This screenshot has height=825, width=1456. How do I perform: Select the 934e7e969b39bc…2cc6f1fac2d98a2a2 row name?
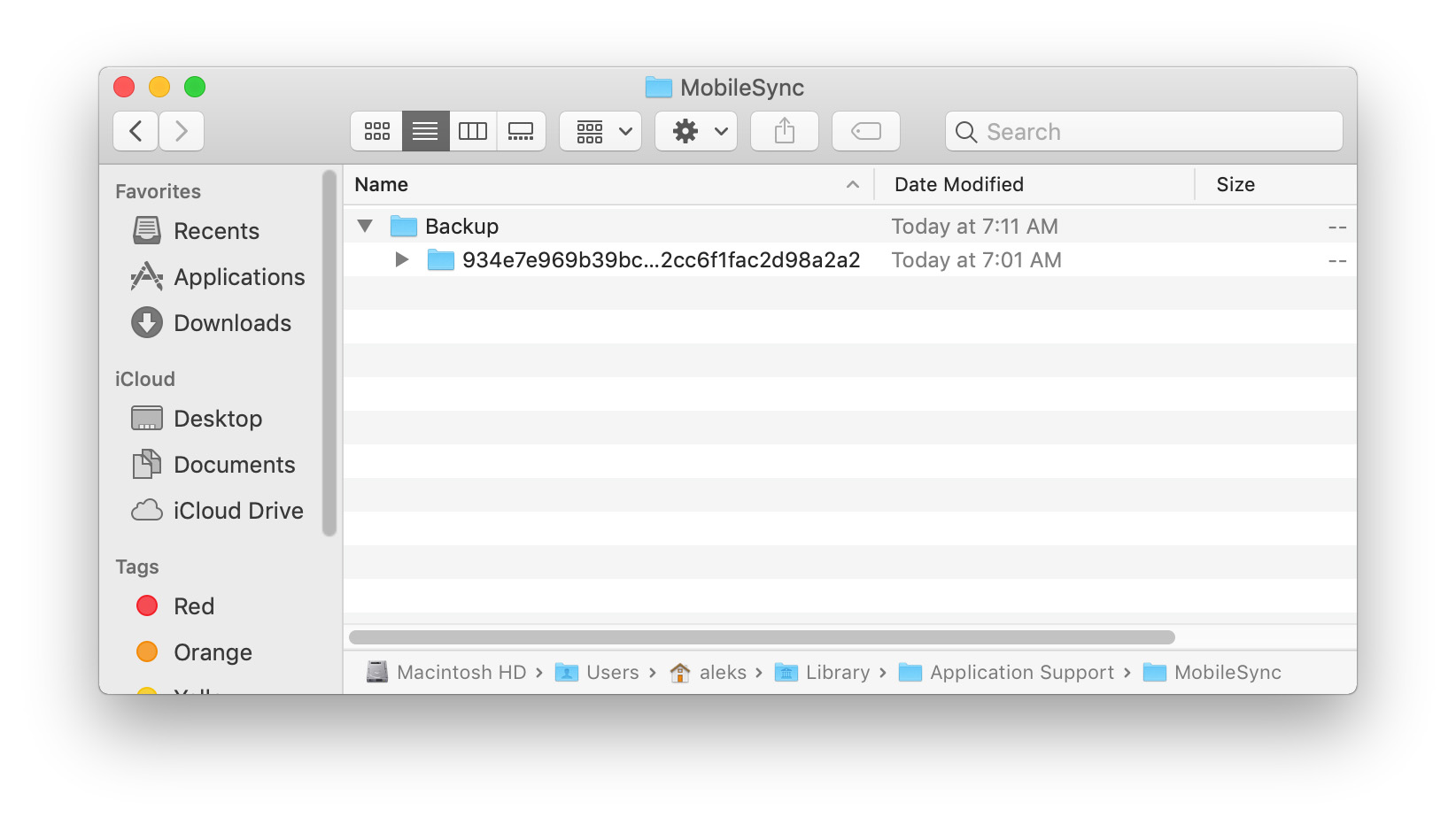tap(662, 259)
